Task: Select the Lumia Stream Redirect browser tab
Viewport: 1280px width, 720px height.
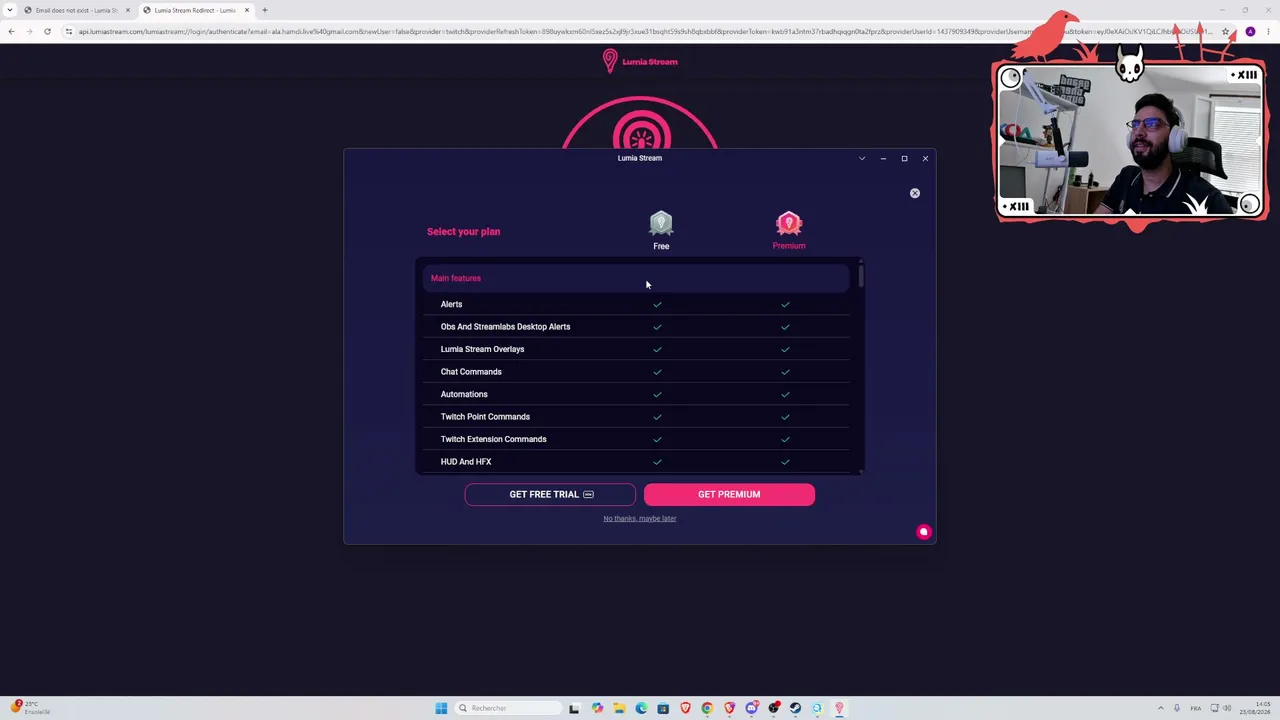Action: [195, 10]
